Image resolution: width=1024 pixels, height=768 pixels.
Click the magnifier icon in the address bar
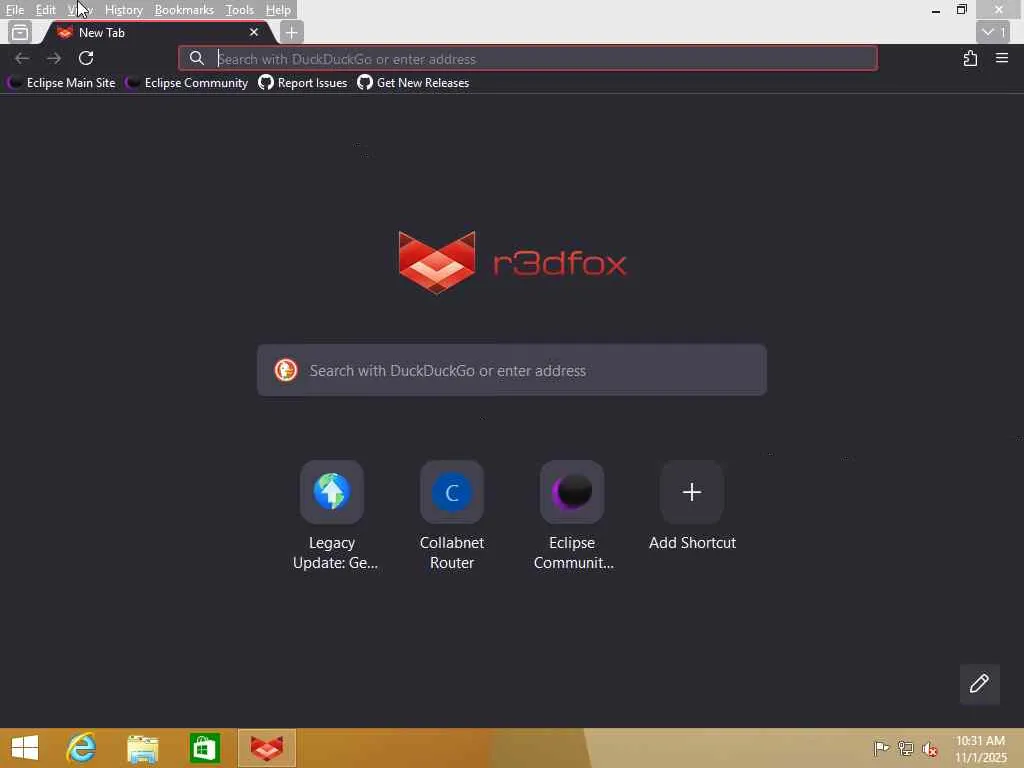(x=197, y=58)
